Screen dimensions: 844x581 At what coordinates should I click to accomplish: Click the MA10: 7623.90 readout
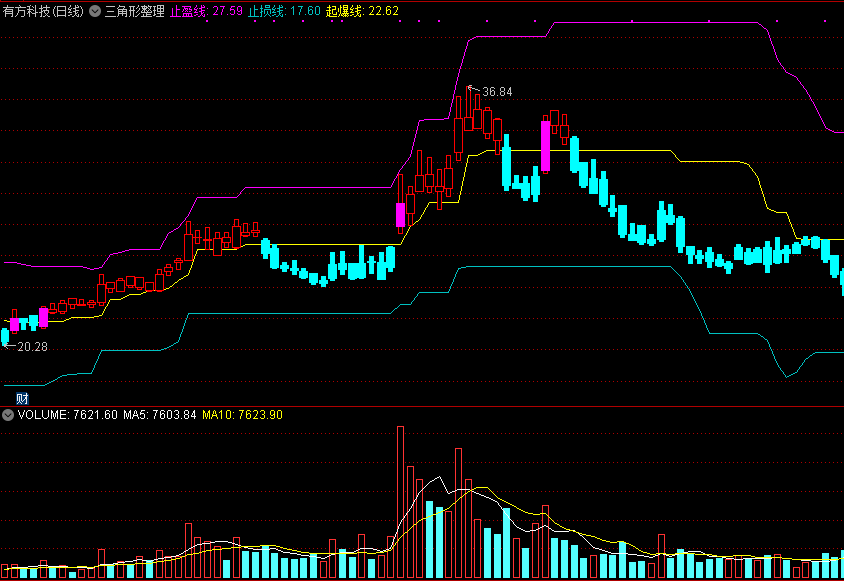click(242, 415)
